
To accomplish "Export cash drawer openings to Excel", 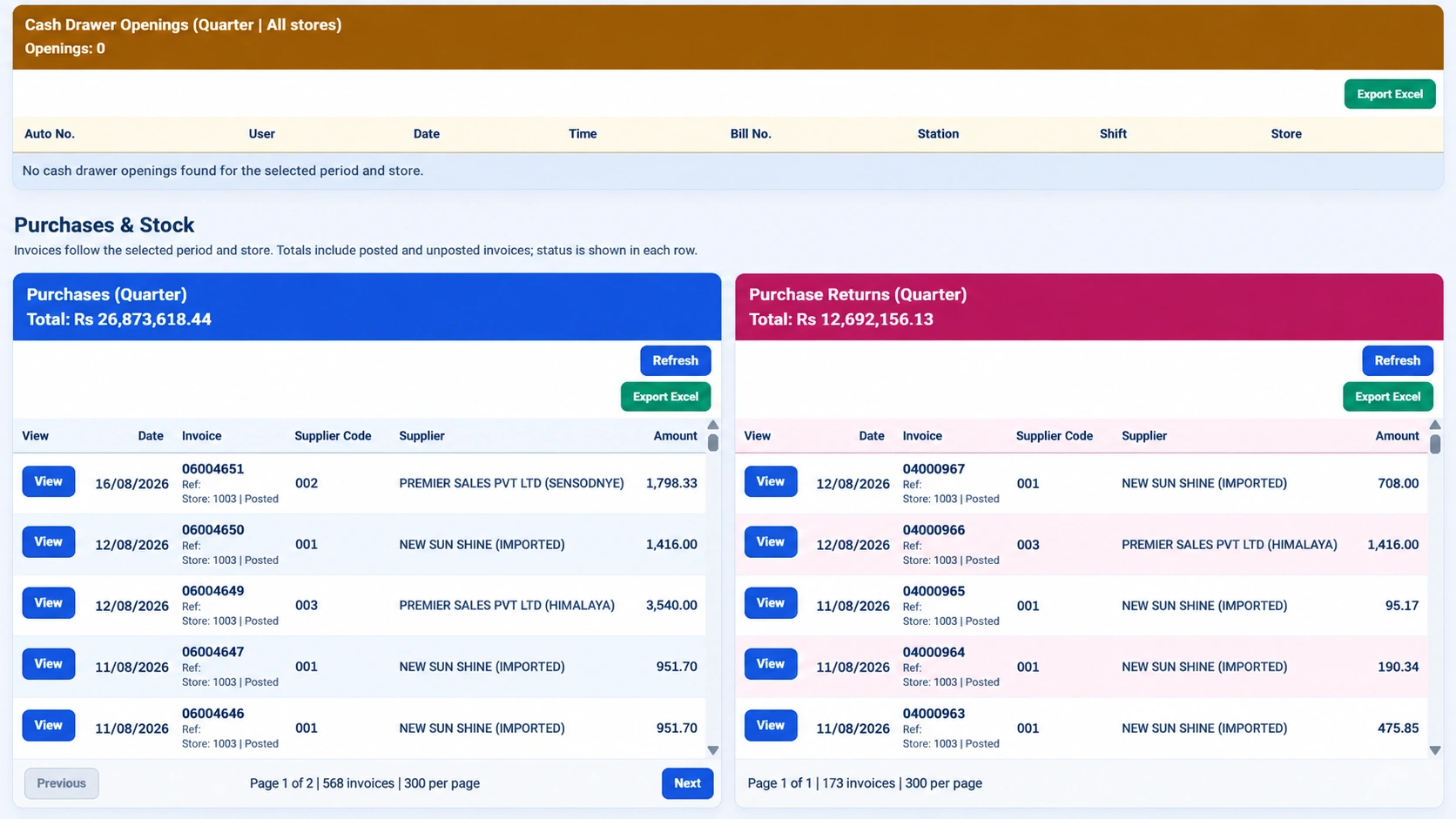I will [1389, 94].
